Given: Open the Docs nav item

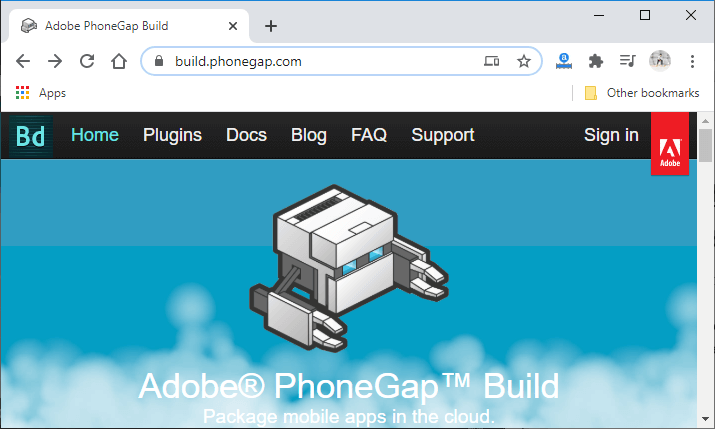Looking at the screenshot, I should [246, 135].
